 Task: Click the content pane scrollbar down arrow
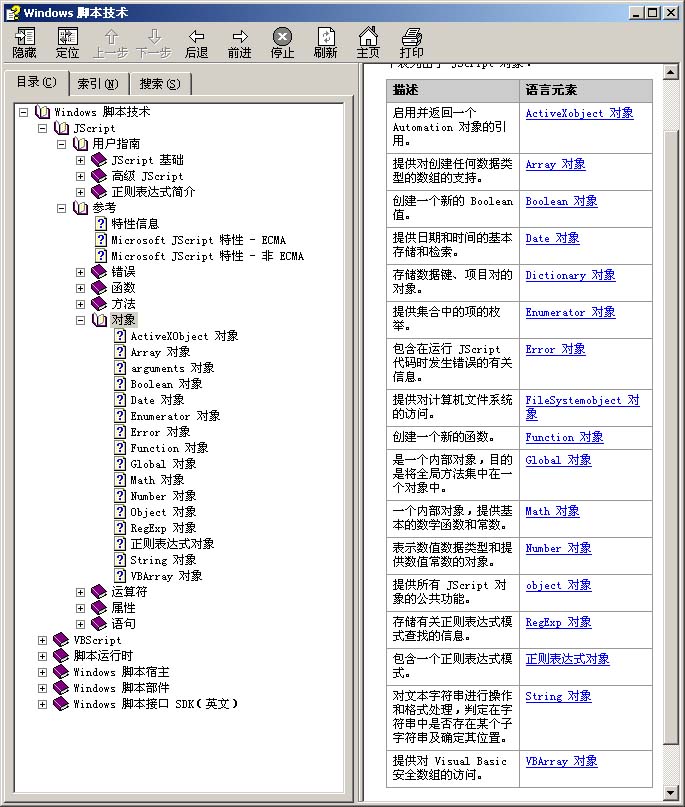point(671,791)
